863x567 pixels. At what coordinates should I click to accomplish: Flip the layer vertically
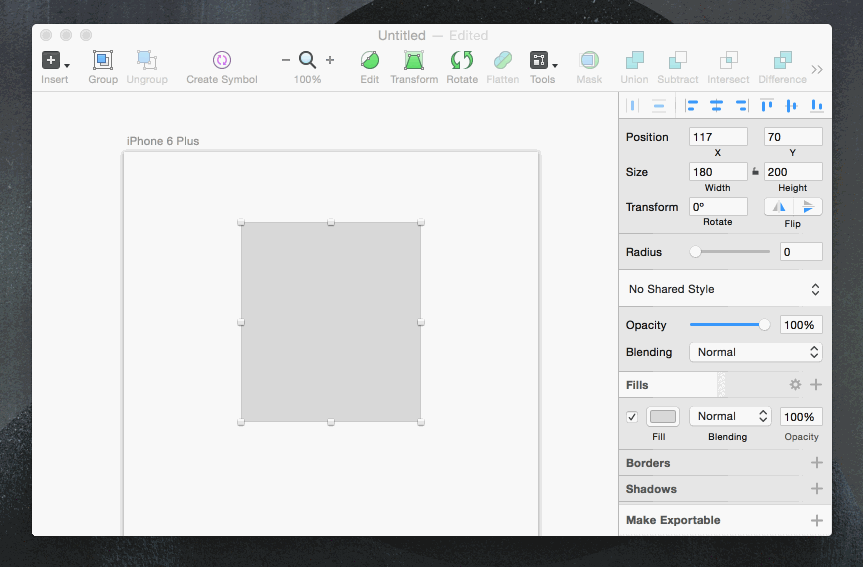pyautogui.click(x=808, y=207)
